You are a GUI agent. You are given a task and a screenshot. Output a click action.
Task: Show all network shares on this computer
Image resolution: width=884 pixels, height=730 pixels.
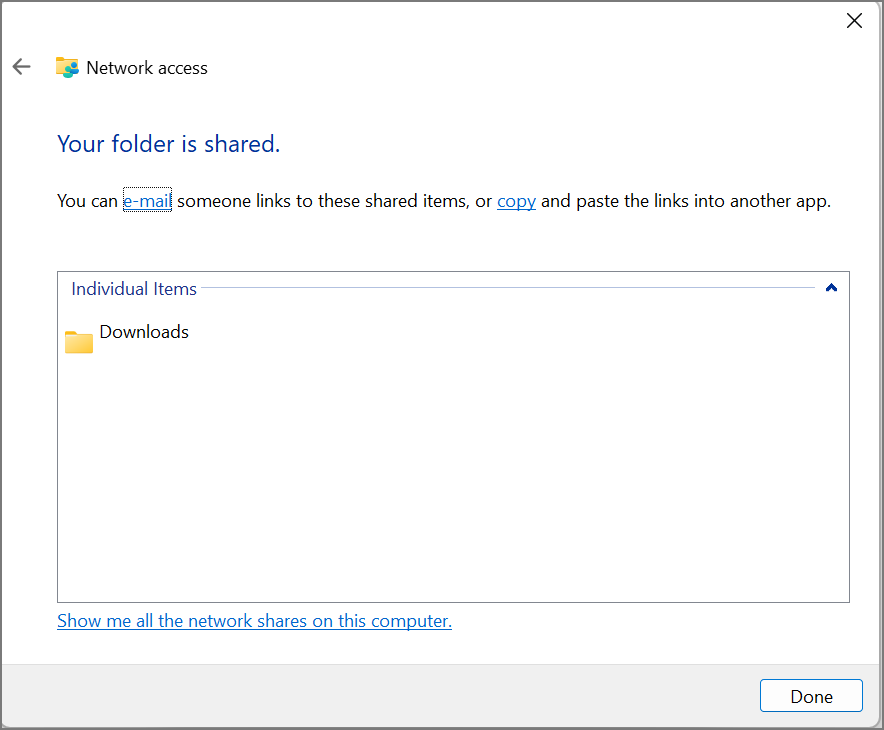tap(254, 621)
